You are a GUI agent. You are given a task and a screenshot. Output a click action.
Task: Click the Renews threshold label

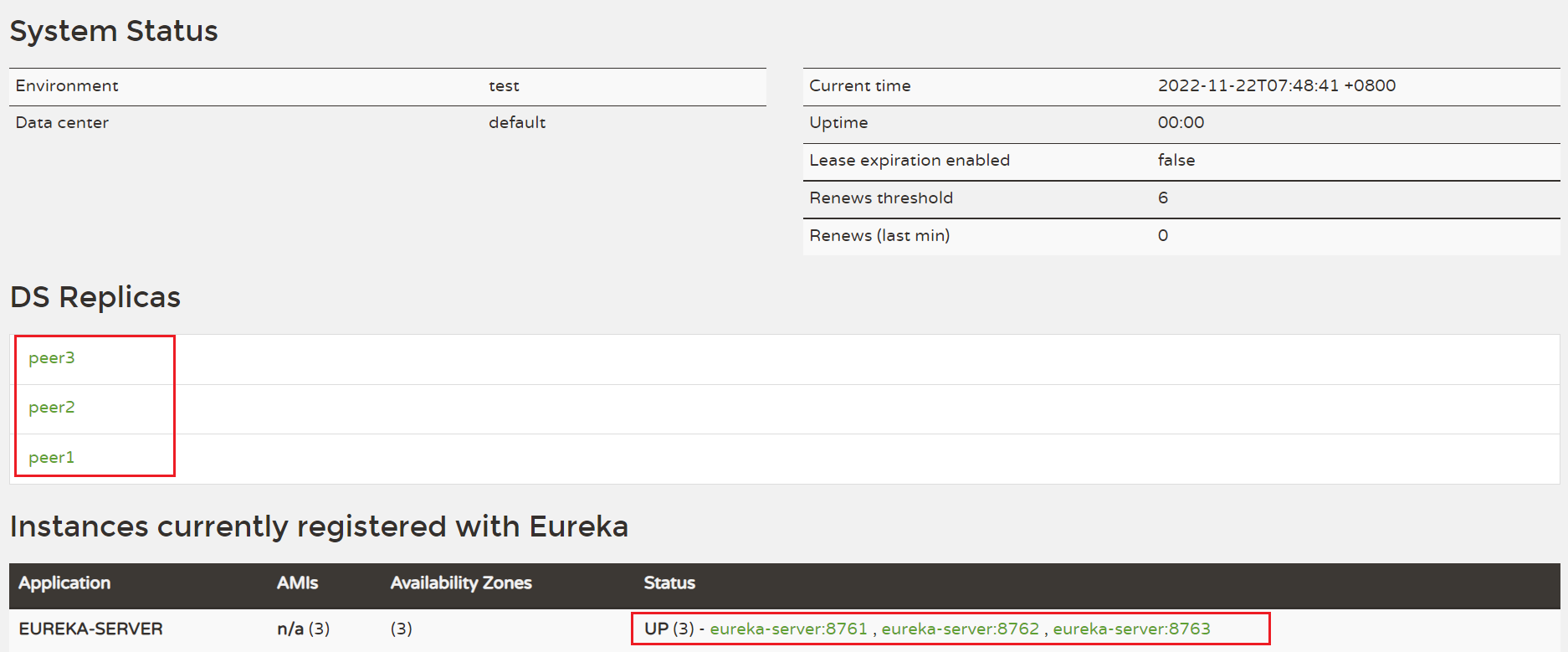(881, 198)
